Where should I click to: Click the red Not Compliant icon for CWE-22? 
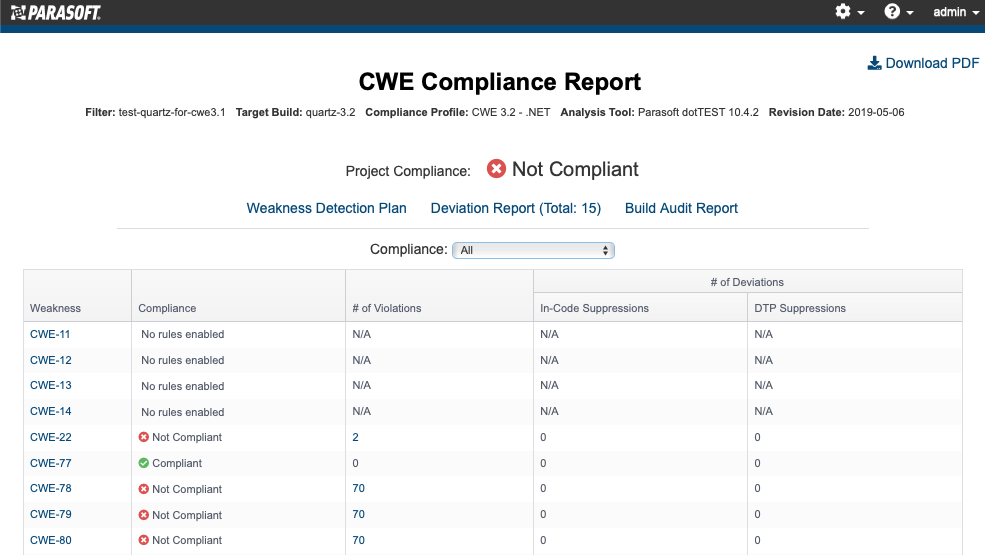point(144,437)
